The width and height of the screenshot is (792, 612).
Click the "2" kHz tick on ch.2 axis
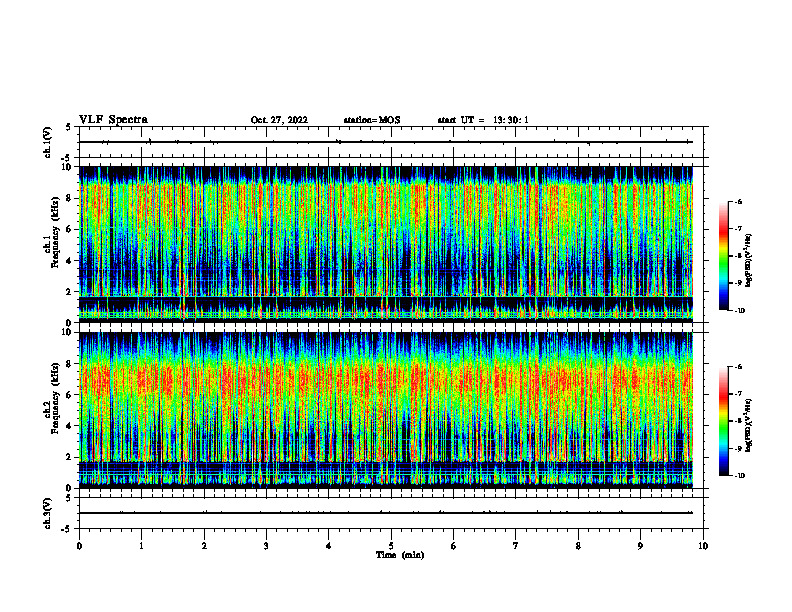point(70,457)
